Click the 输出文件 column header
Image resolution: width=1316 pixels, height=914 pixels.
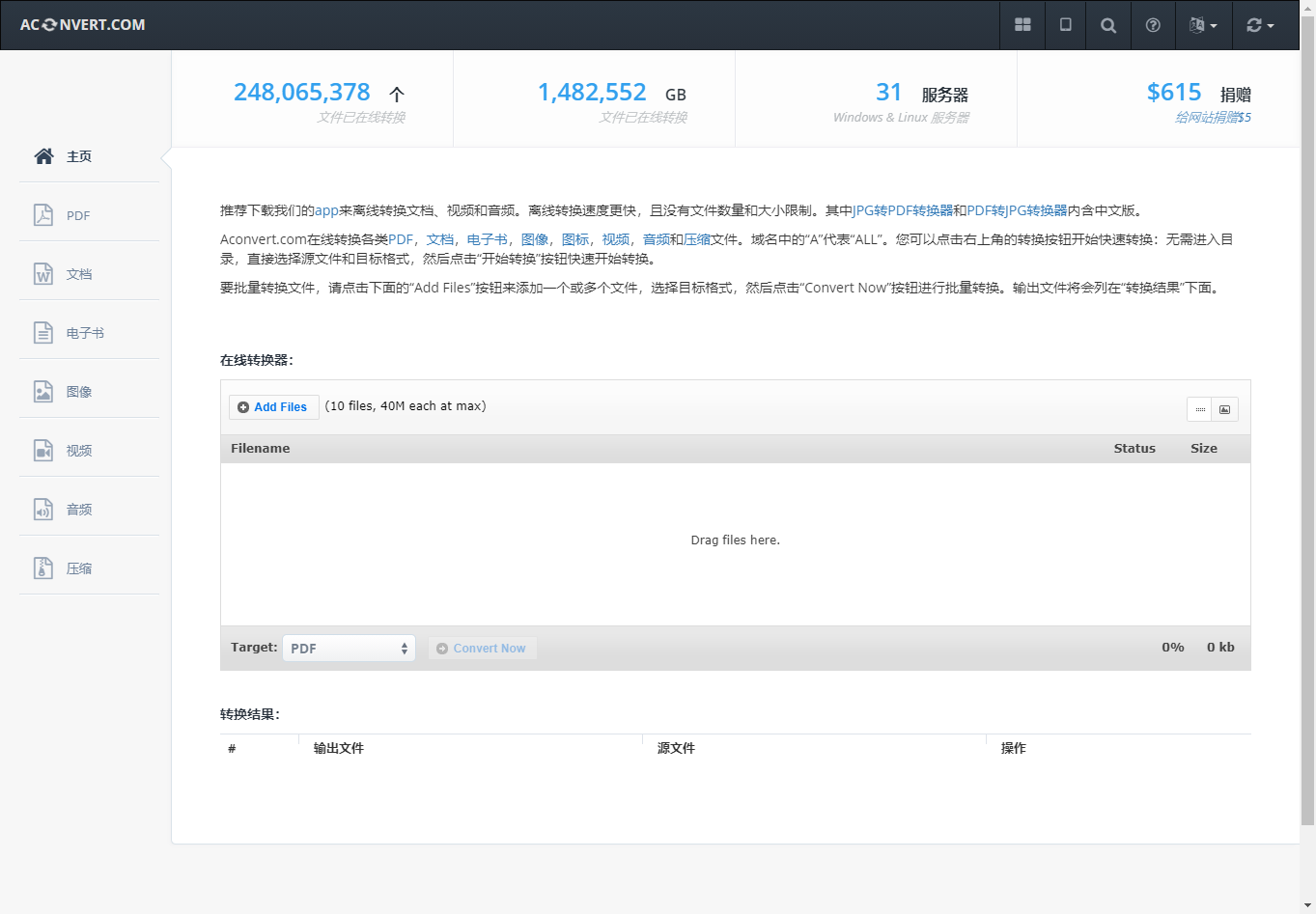tap(339, 748)
